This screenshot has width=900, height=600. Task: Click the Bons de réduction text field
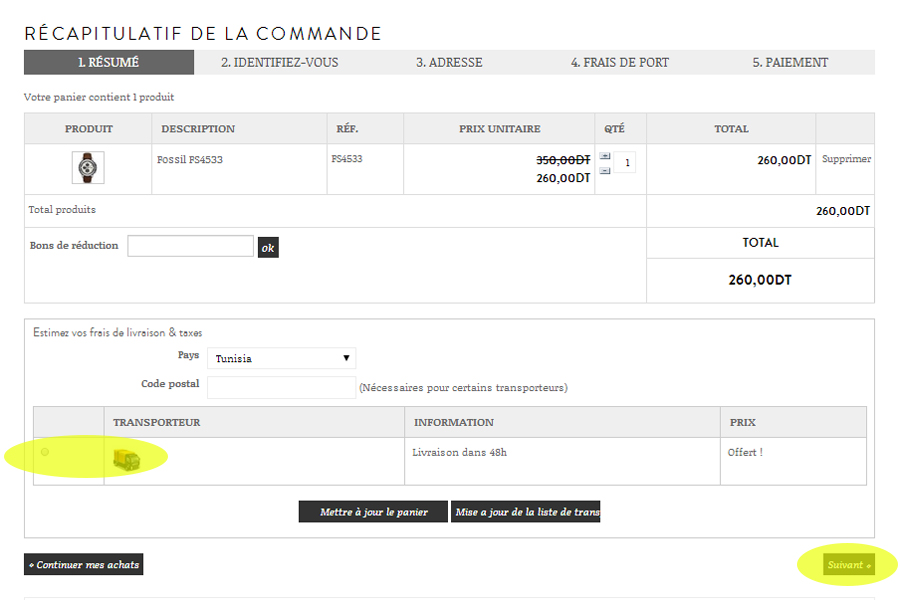190,246
